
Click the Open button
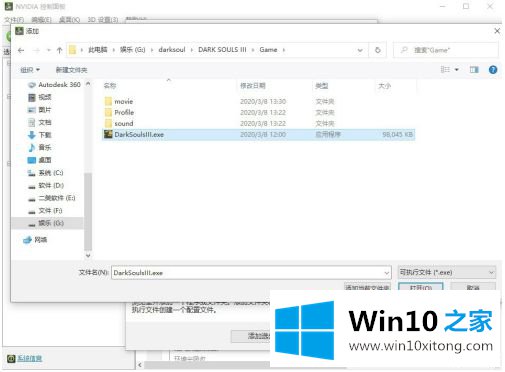pos(421,287)
